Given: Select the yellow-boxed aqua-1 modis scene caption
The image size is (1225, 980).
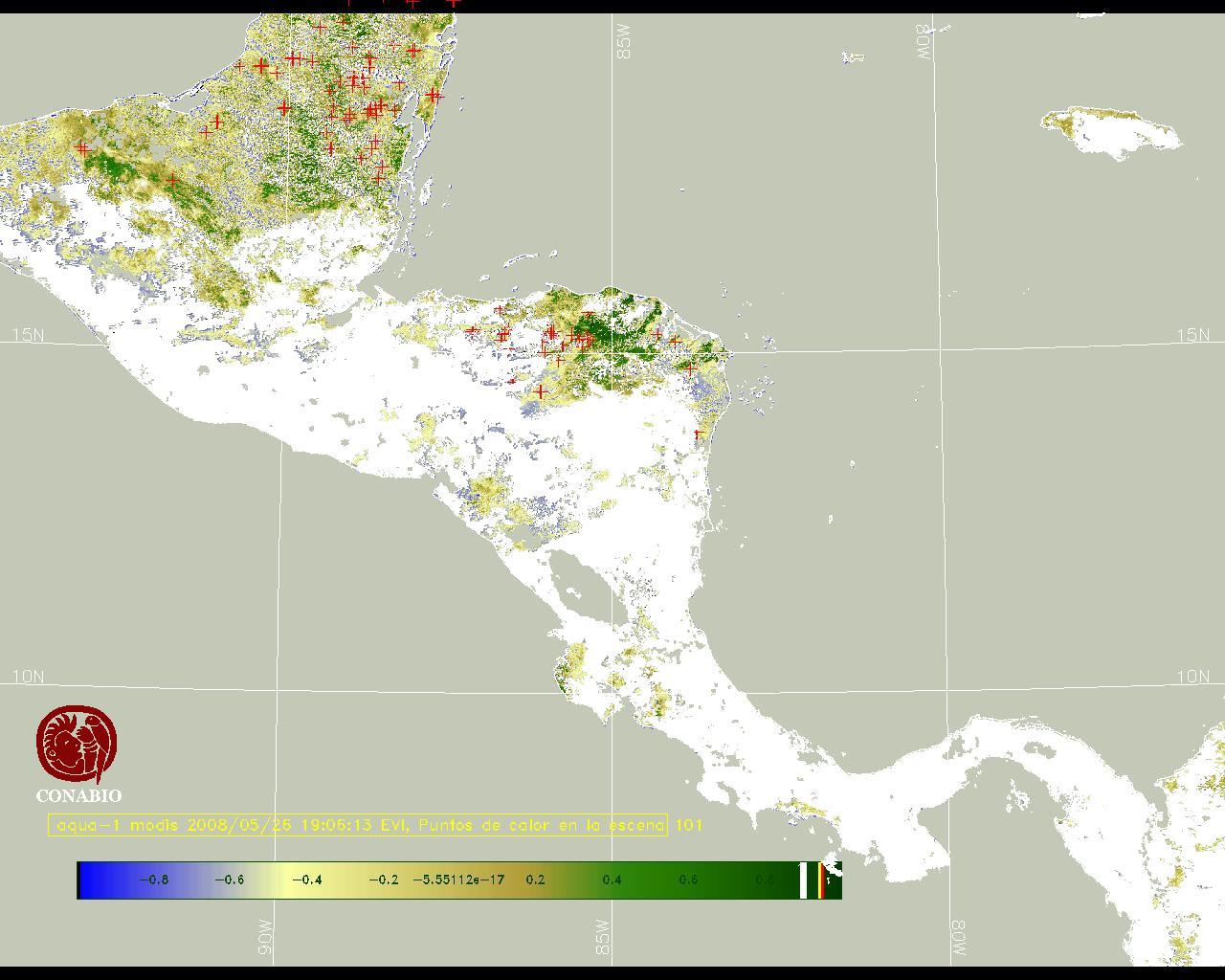Looking at the screenshot, I should pyautogui.click(x=358, y=825).
